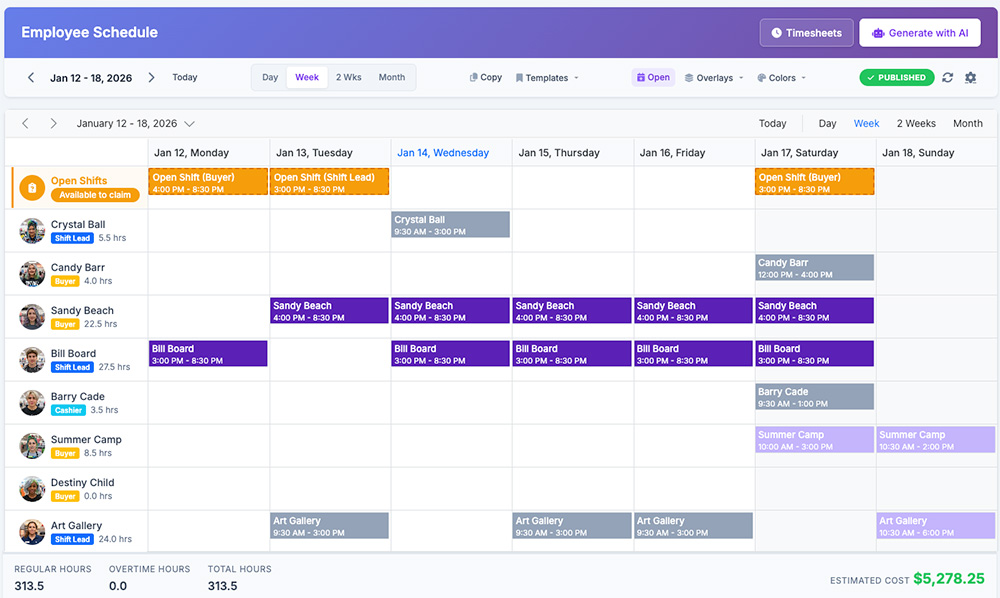Click the refresh icon beside PUBLISHED
Screen dimensions: 1000x598
pos(947,77)
